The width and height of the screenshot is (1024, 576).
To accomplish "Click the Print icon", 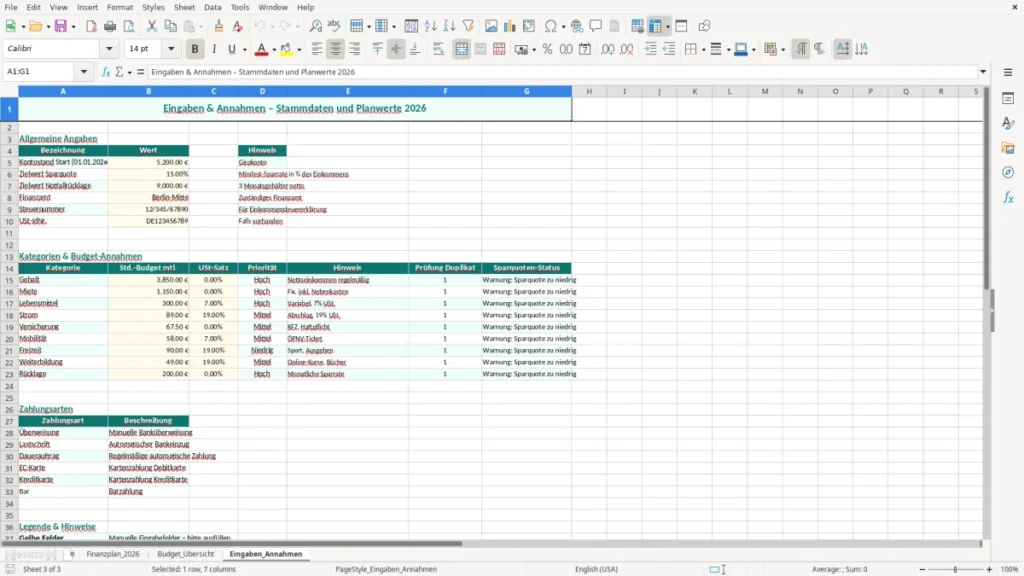I will pos(110,26).
